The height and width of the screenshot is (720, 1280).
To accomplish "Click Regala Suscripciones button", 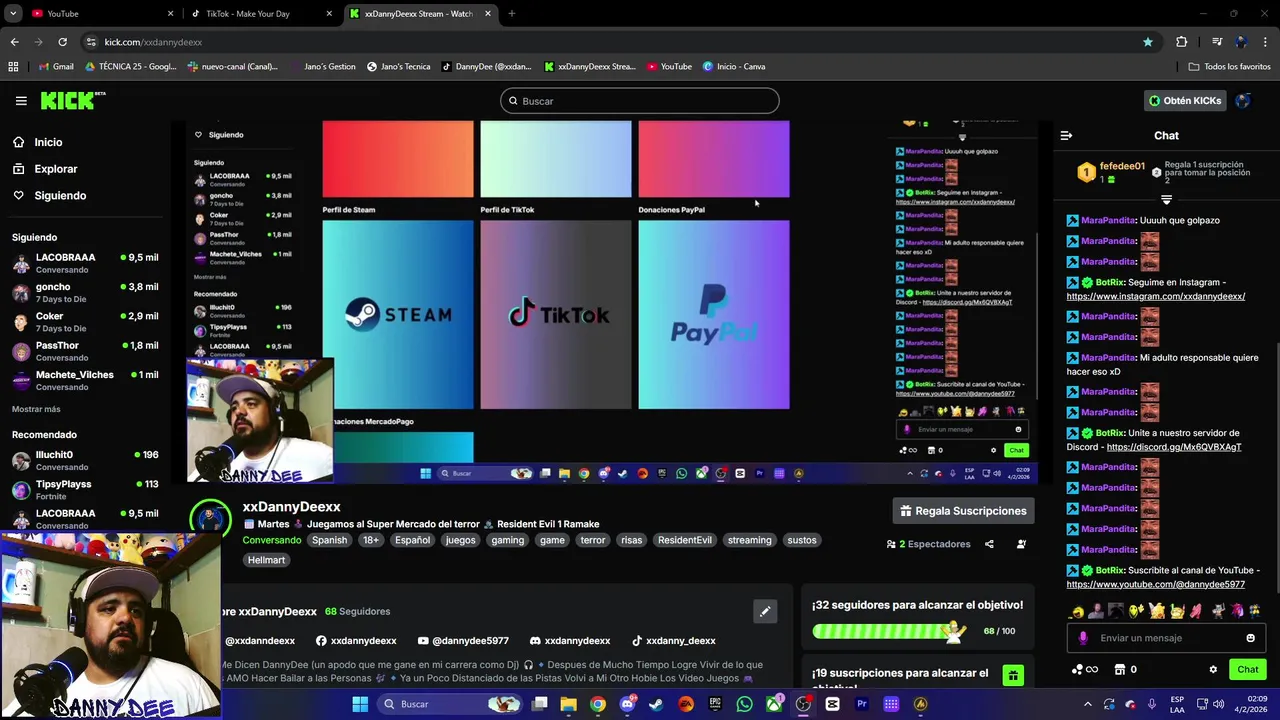I will coord(963,511).
